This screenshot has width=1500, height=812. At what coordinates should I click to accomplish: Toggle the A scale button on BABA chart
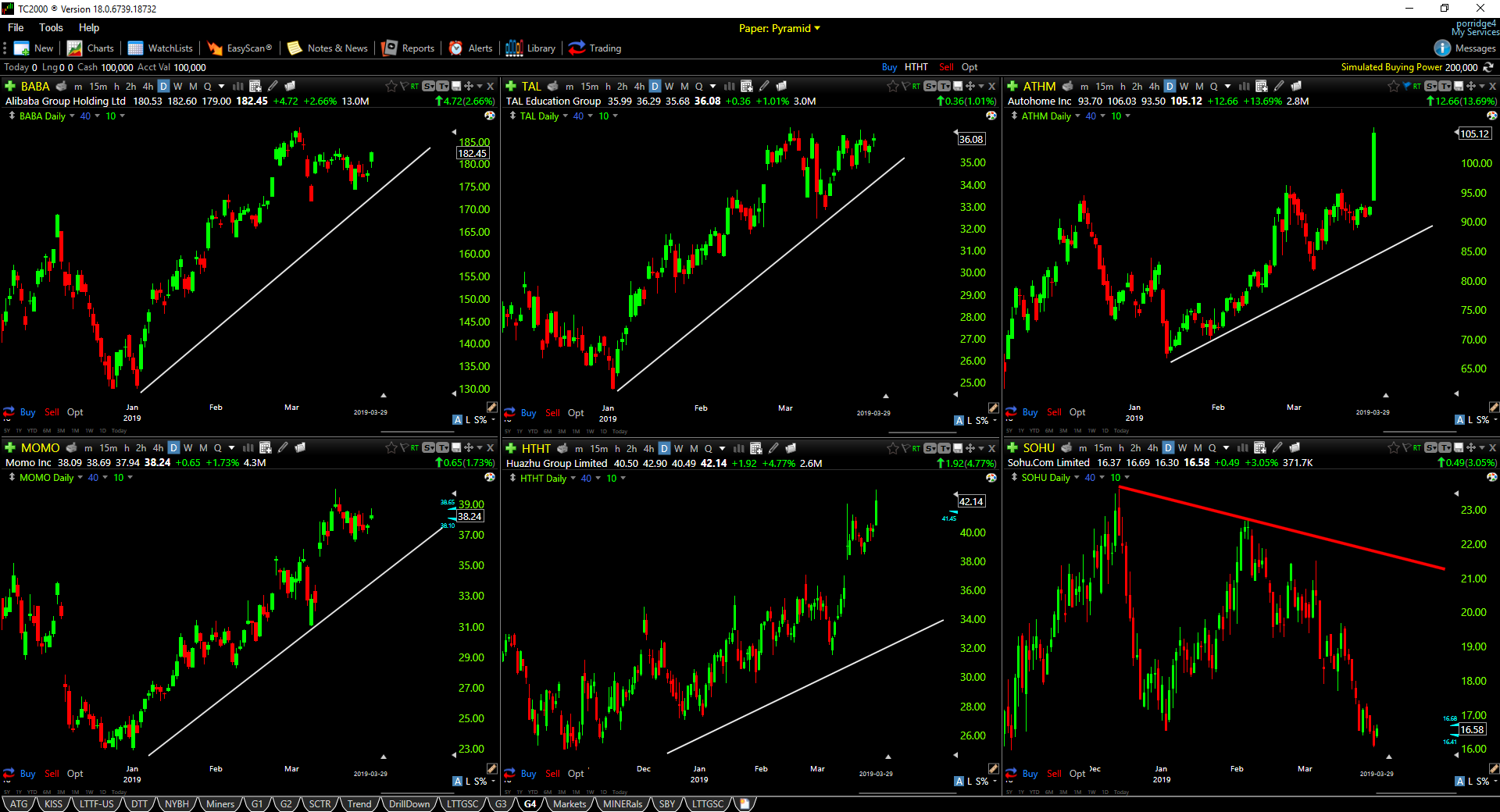click(458, 420)
